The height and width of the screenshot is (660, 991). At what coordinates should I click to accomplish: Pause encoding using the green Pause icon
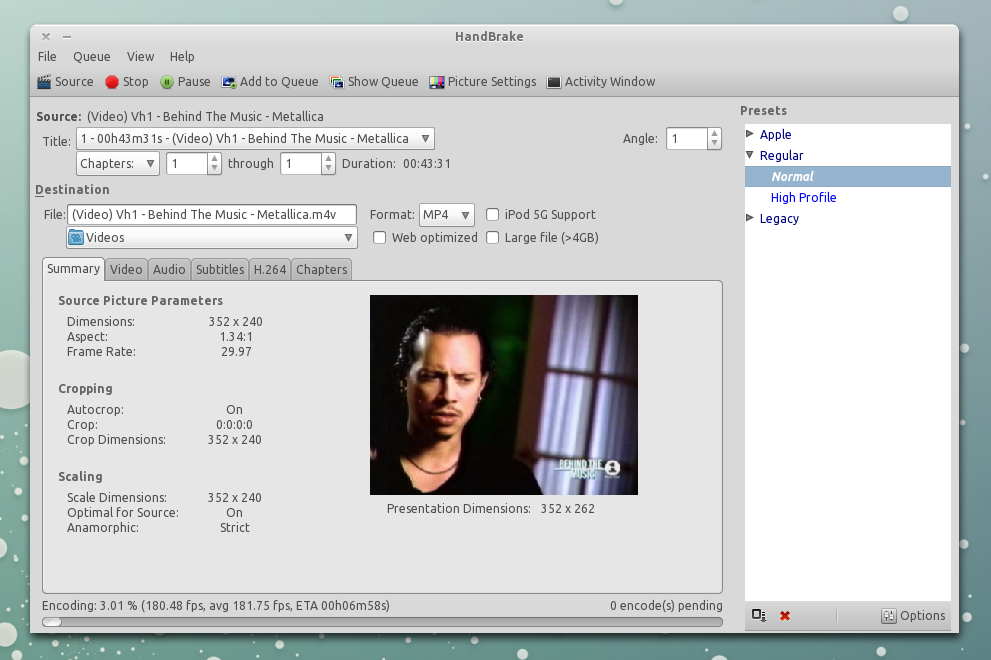167,82
